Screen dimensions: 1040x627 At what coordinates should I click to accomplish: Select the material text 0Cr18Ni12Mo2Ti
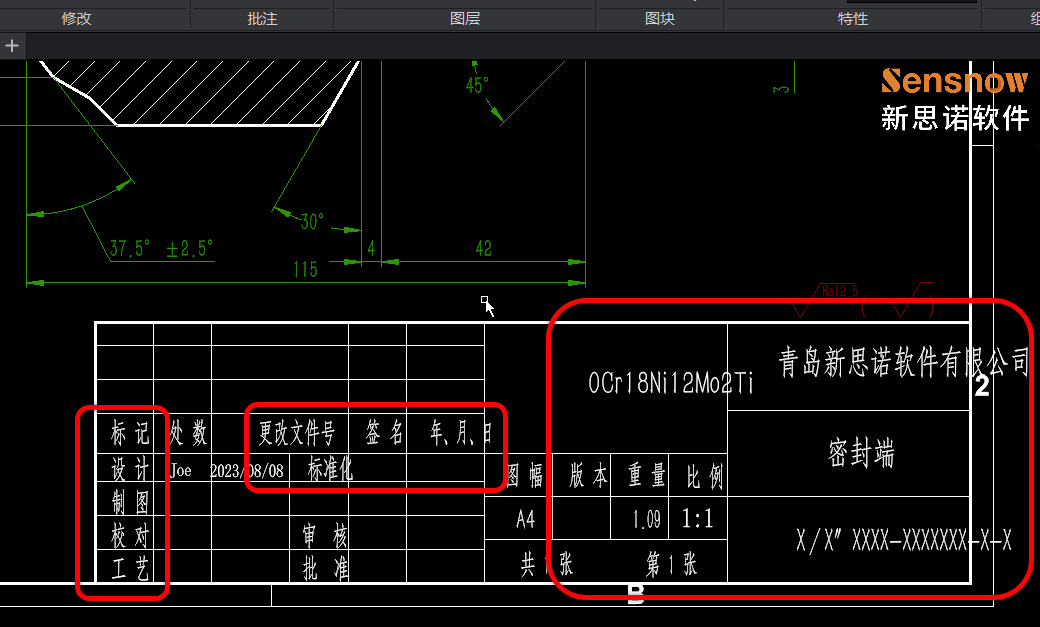point(670,383)
